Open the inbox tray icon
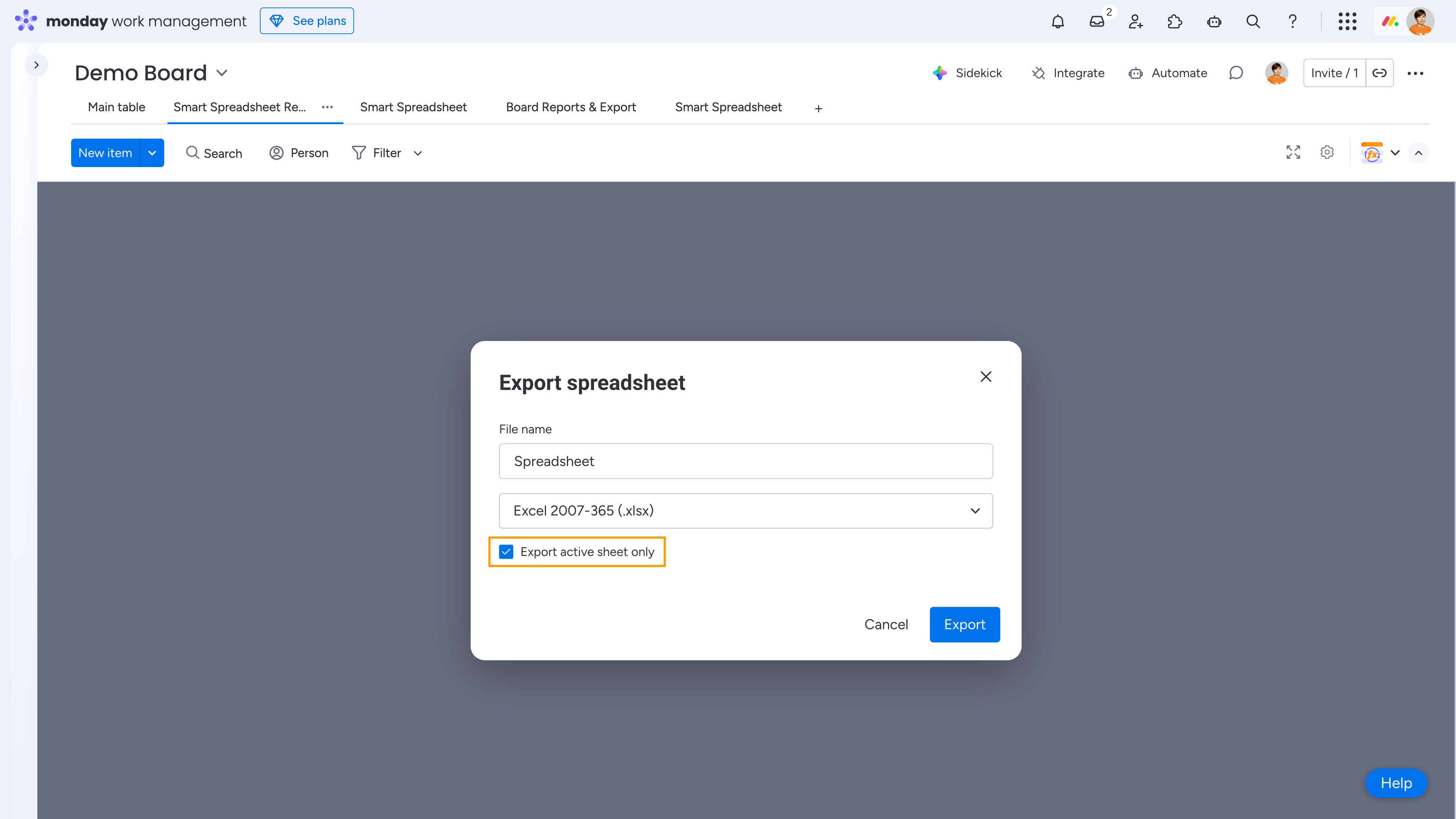Screen dimensions: 1456x819 [x=1097, y=21]
